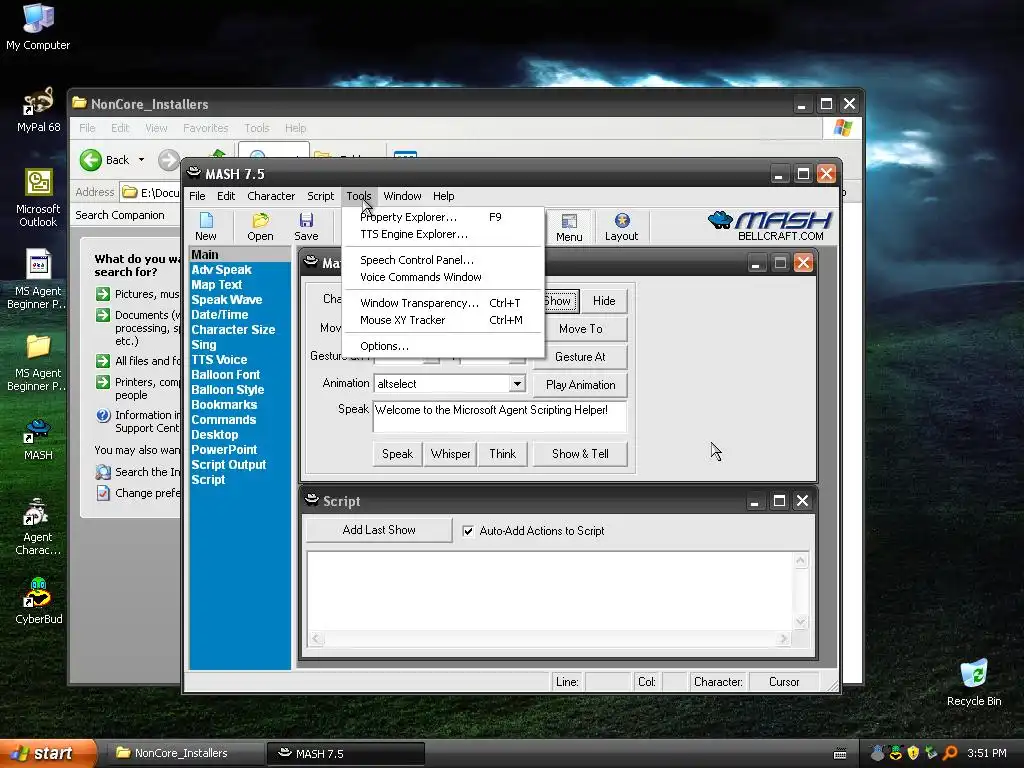Select Mouse XY Tracker menu entry
Image resolution: width=1024 pixels, height=768 pixels.
coord(443,320)
